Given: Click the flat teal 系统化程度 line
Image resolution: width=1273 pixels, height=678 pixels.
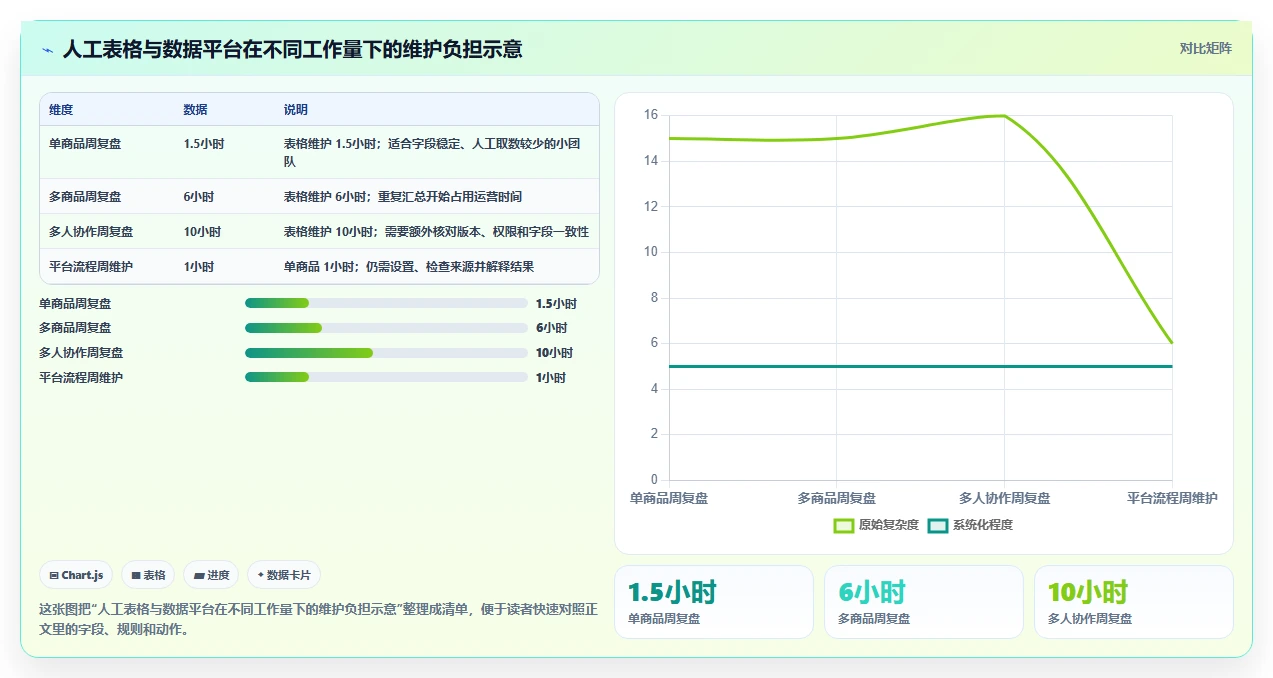Looking at the screenshot, I should click(920, 366).
